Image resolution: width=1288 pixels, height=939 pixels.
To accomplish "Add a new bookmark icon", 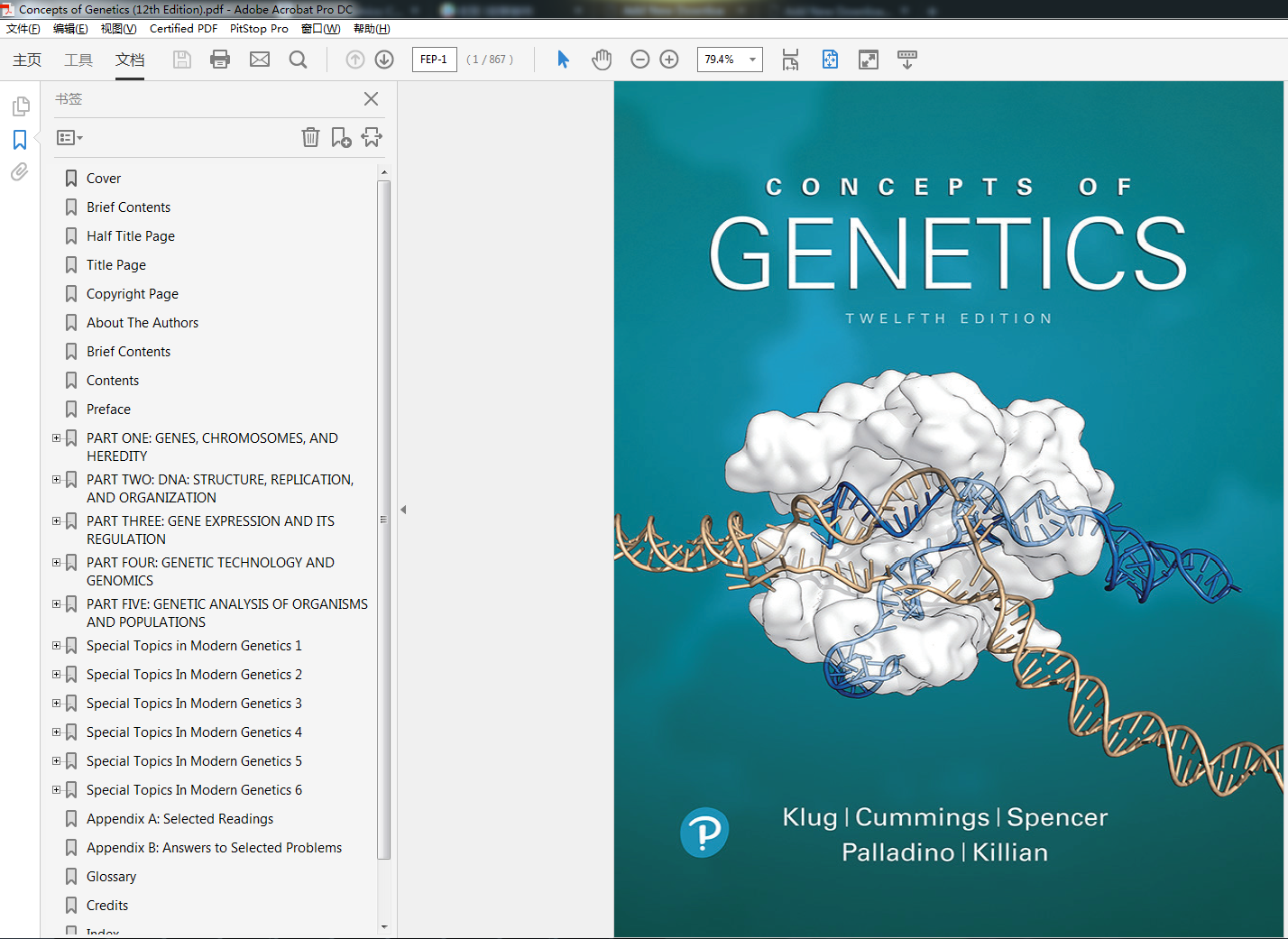I will pyautogui.click(x=341, y=137).
